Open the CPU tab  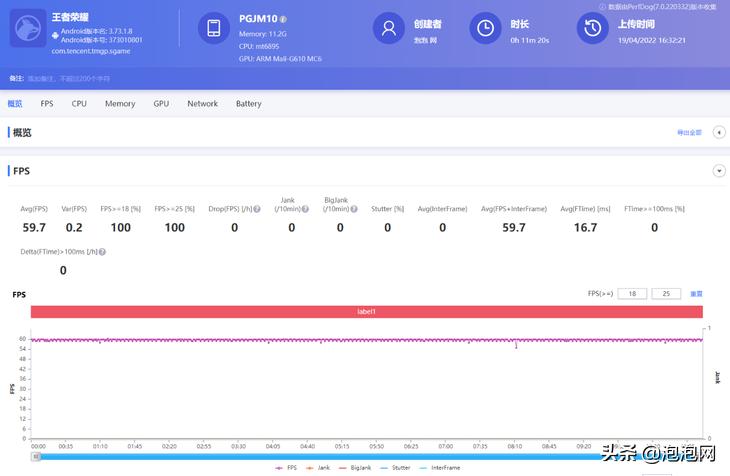[79, 104]
